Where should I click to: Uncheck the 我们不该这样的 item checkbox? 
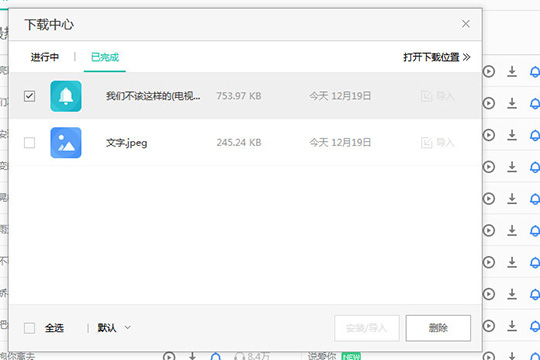pos(30,96)
